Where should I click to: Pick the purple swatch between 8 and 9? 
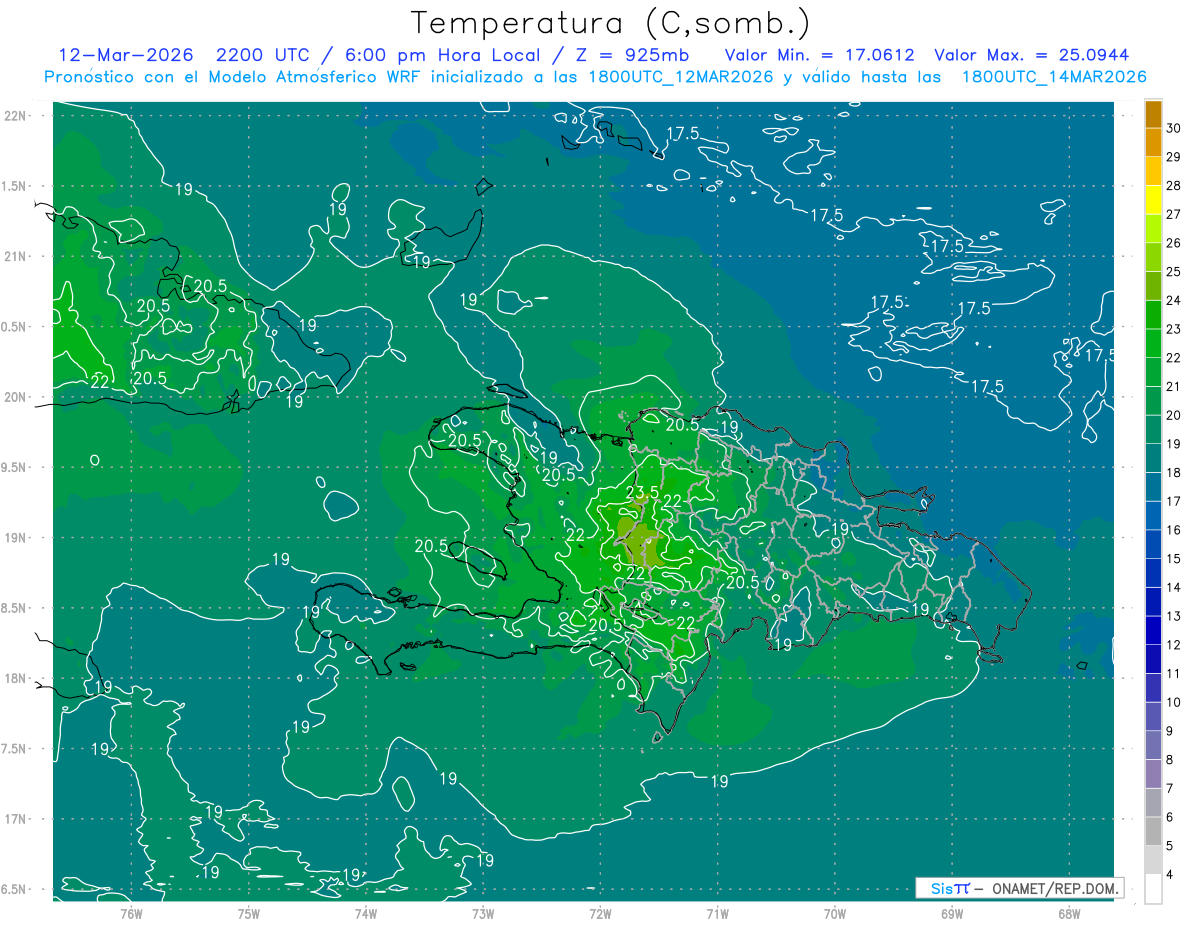[x=1153, y=745]
